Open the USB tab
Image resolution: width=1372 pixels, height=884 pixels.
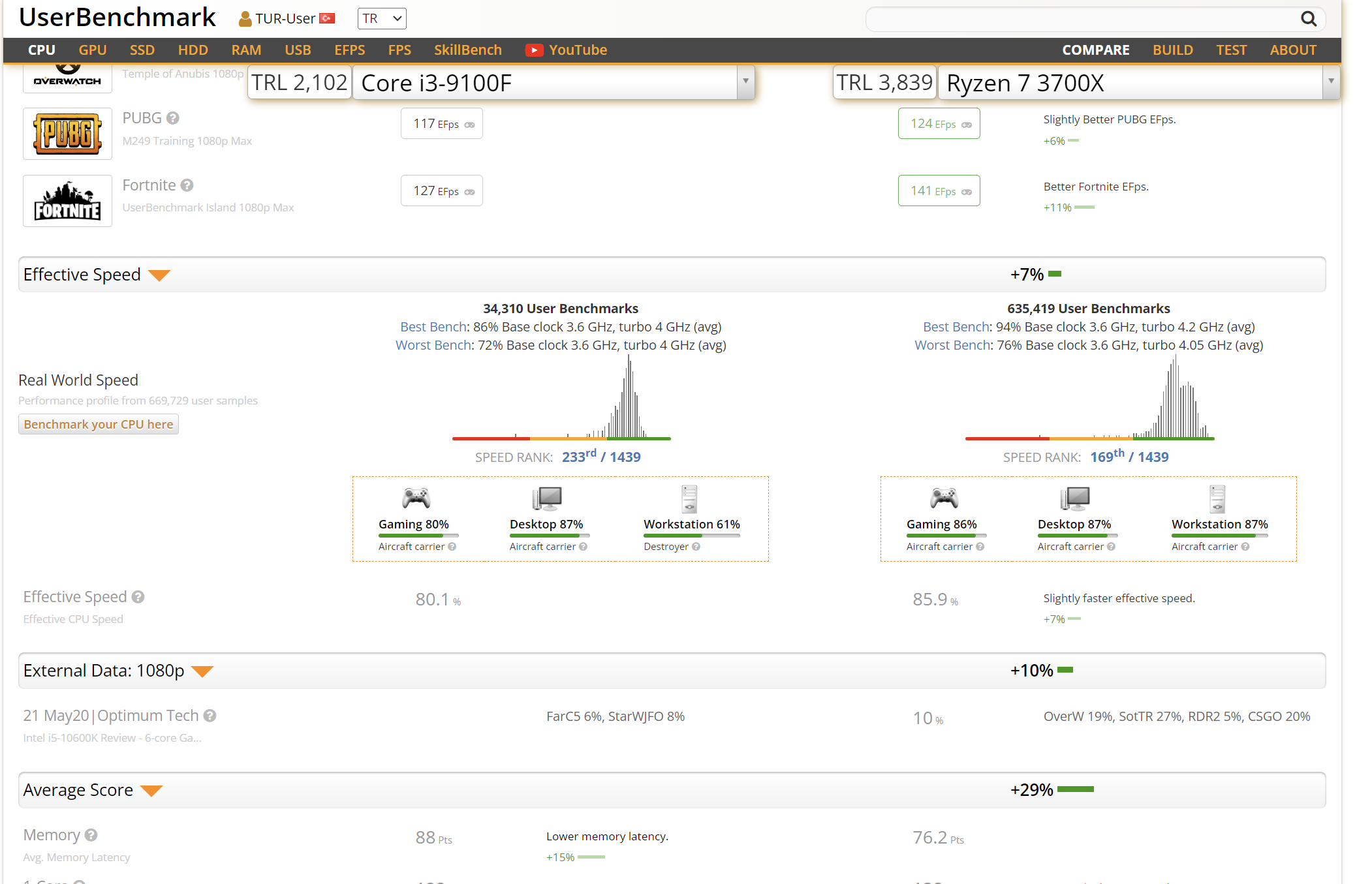pos(298,50)
